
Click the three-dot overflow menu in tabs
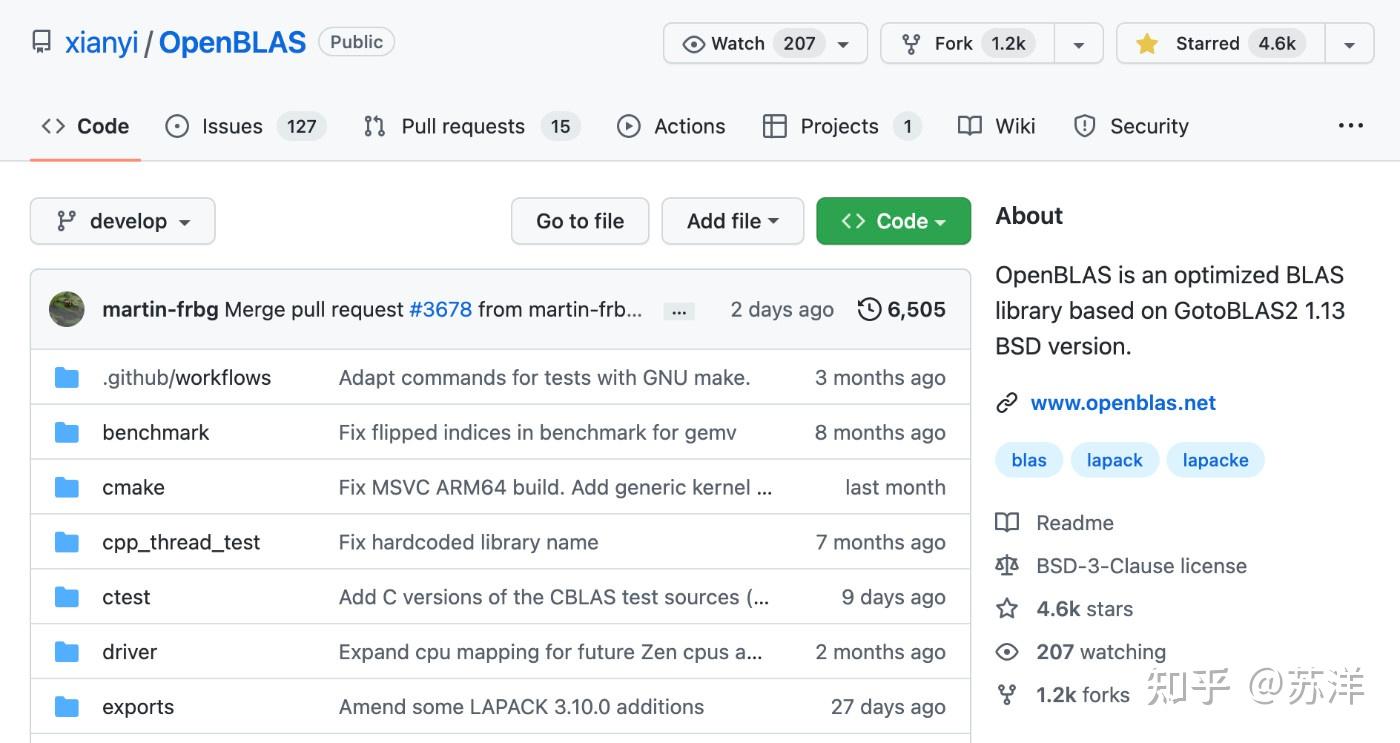pos(1351,126)
